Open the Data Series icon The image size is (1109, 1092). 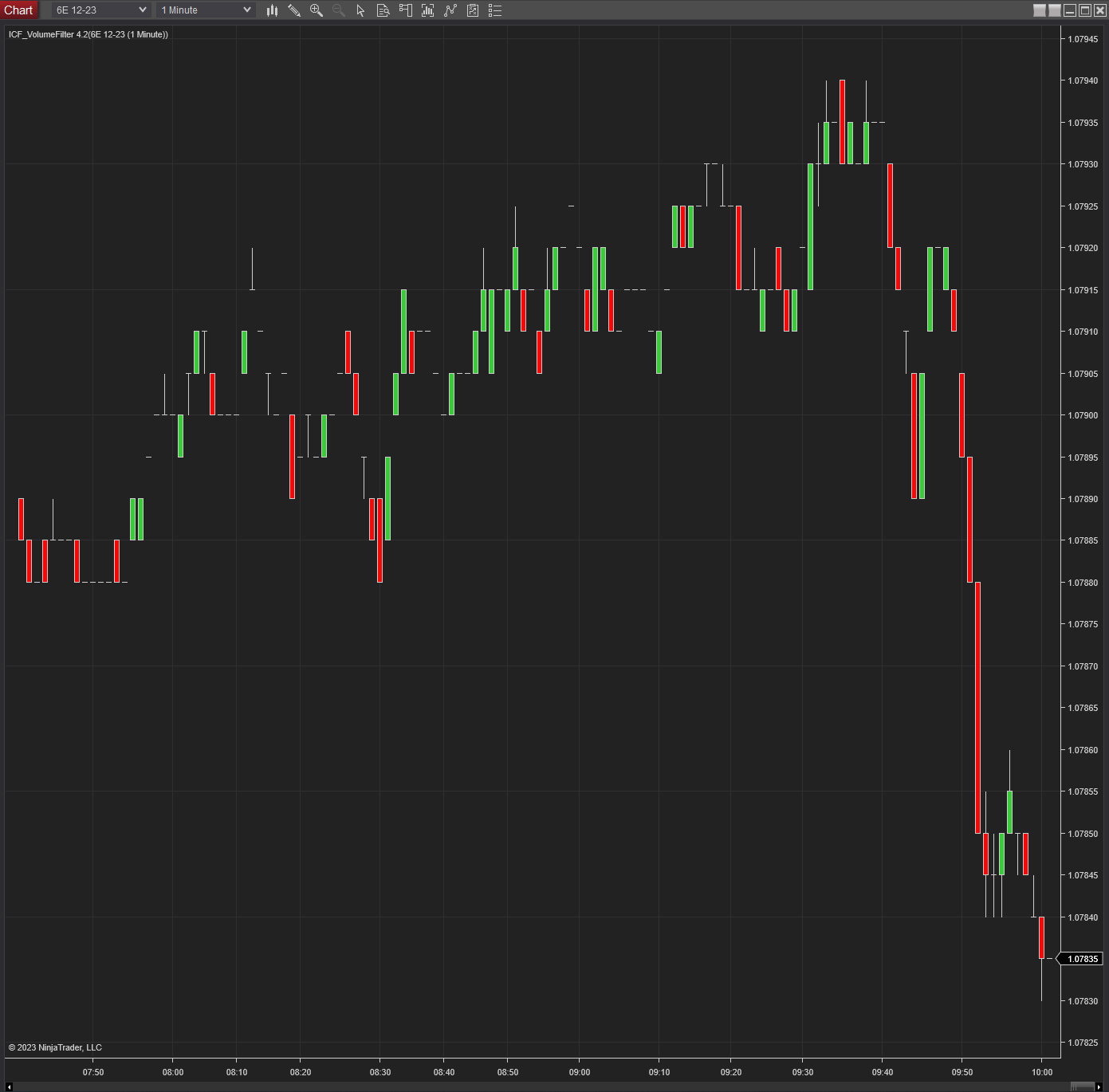click(x=428, y=10)
